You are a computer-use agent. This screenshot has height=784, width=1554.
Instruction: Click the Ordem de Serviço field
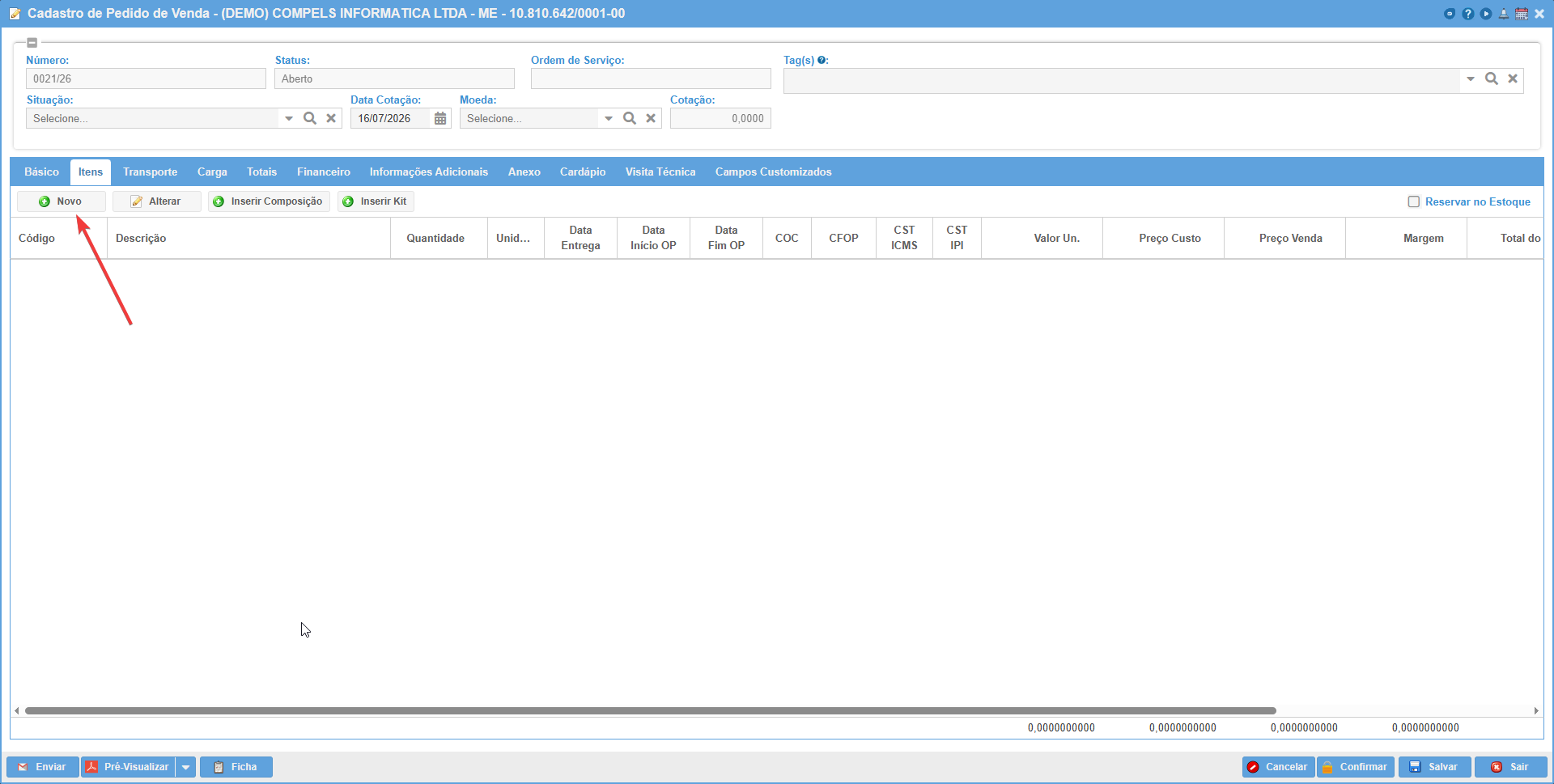pos(651,78)
